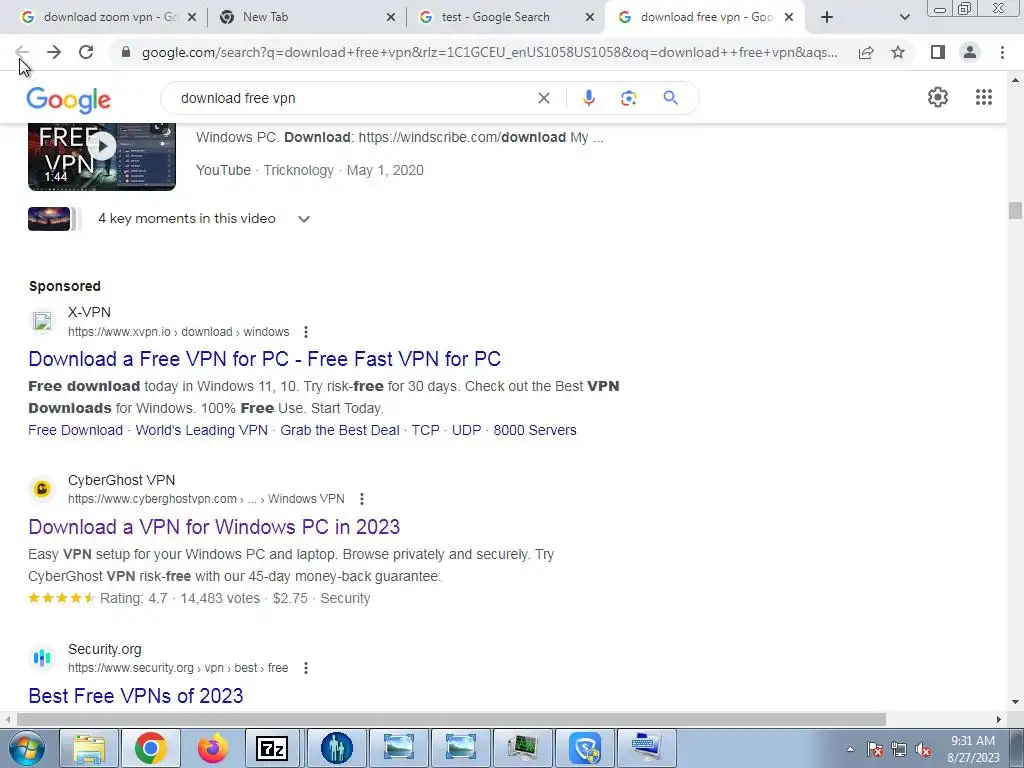This screenshot has width=1024, height=768.
Task: Open 7-Zip from the taskbar
Action: [272, 748]
